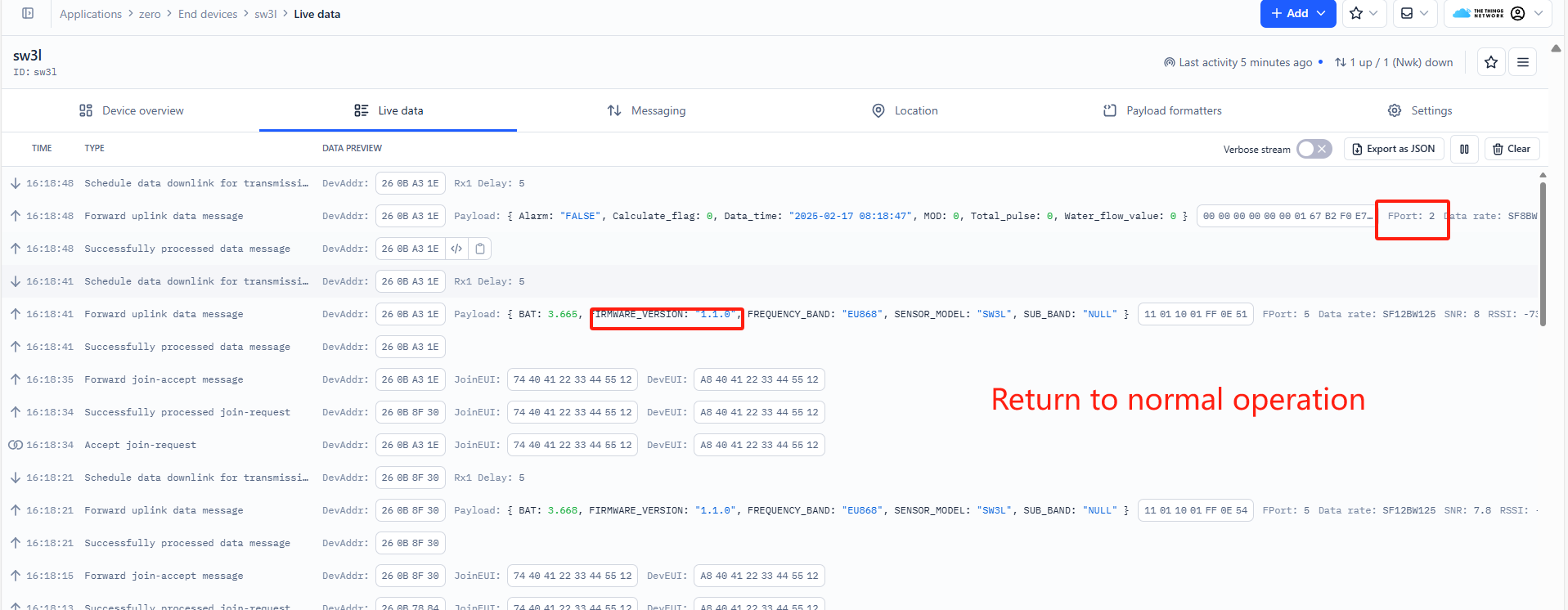Open the Payload formatters tab
The height and width of the screenshot is (610, 1568).
(1161, 110)
